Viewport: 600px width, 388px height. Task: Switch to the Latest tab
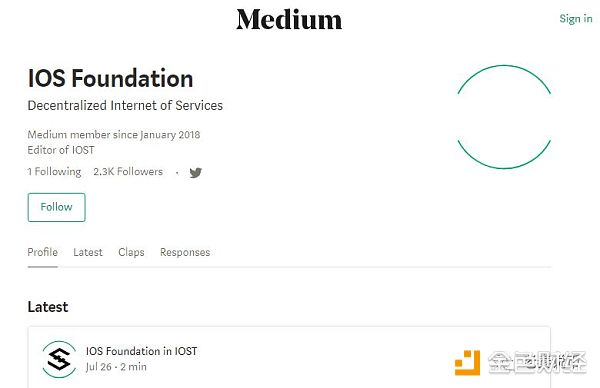point(88,252)
